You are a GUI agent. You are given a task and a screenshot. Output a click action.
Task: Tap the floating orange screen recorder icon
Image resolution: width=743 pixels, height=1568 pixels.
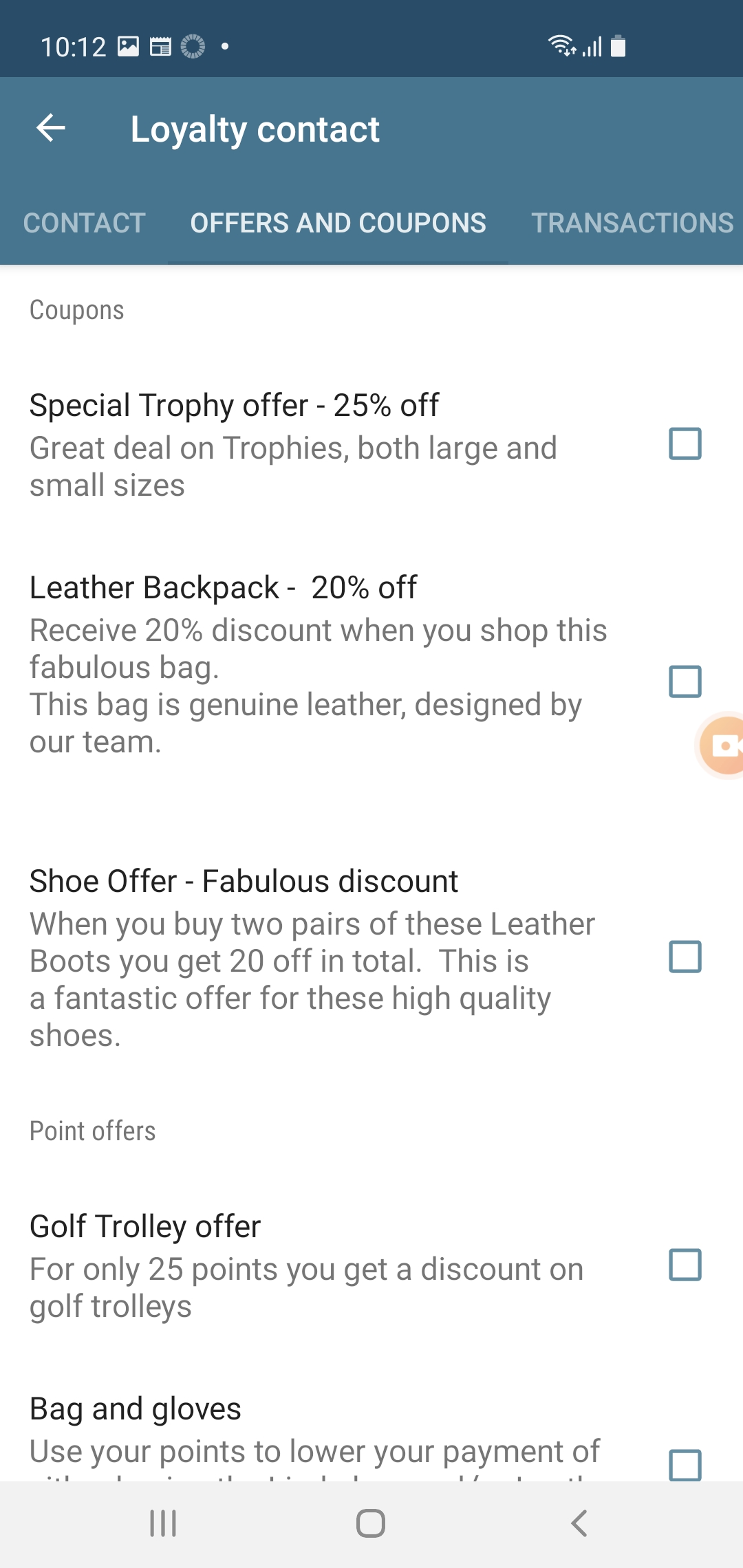(x=724, y=745)
